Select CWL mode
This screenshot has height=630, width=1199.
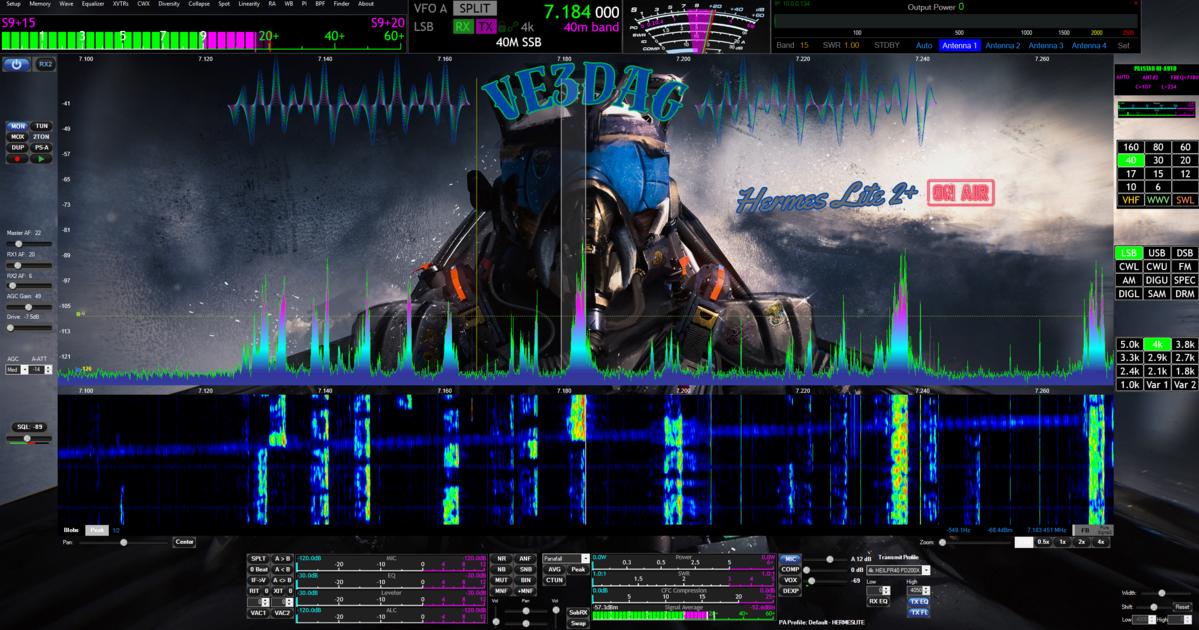point(1129,267)
